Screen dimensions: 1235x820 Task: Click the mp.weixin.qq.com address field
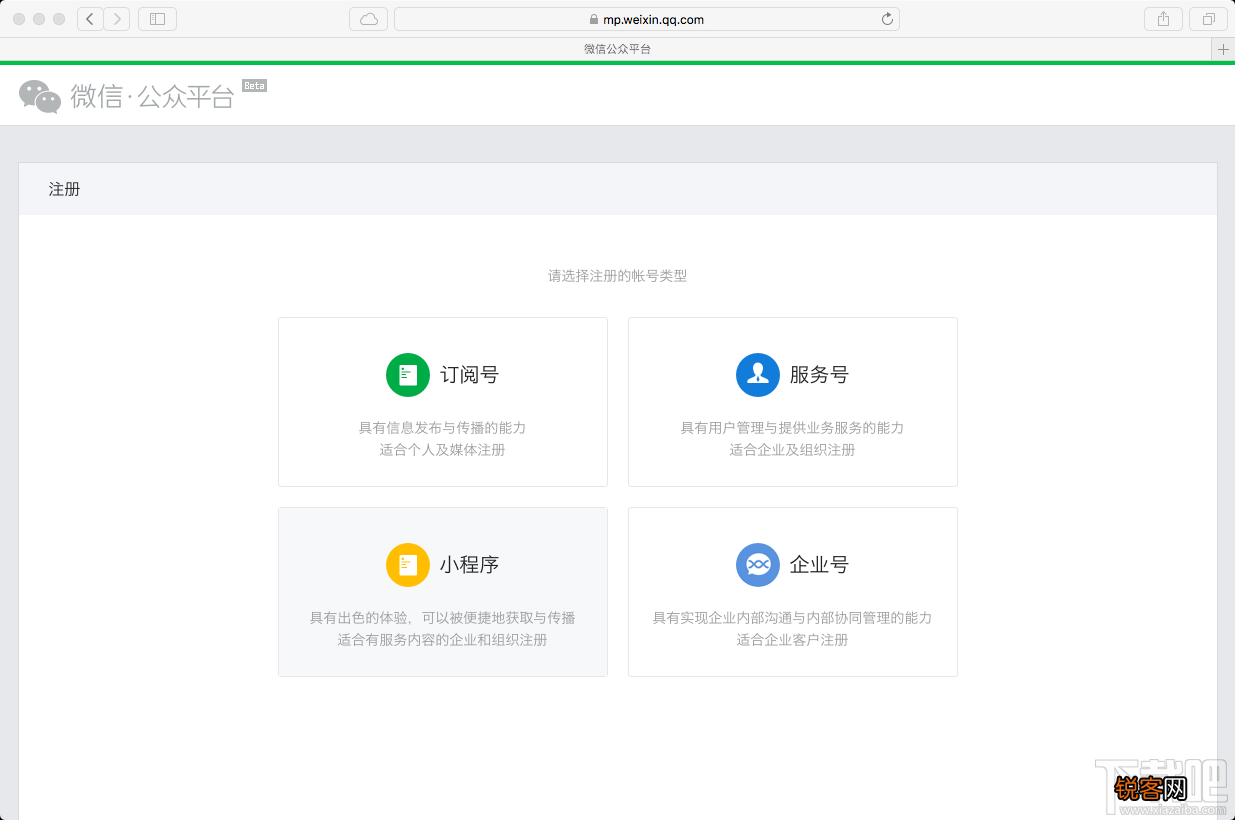tap(647, 19)
